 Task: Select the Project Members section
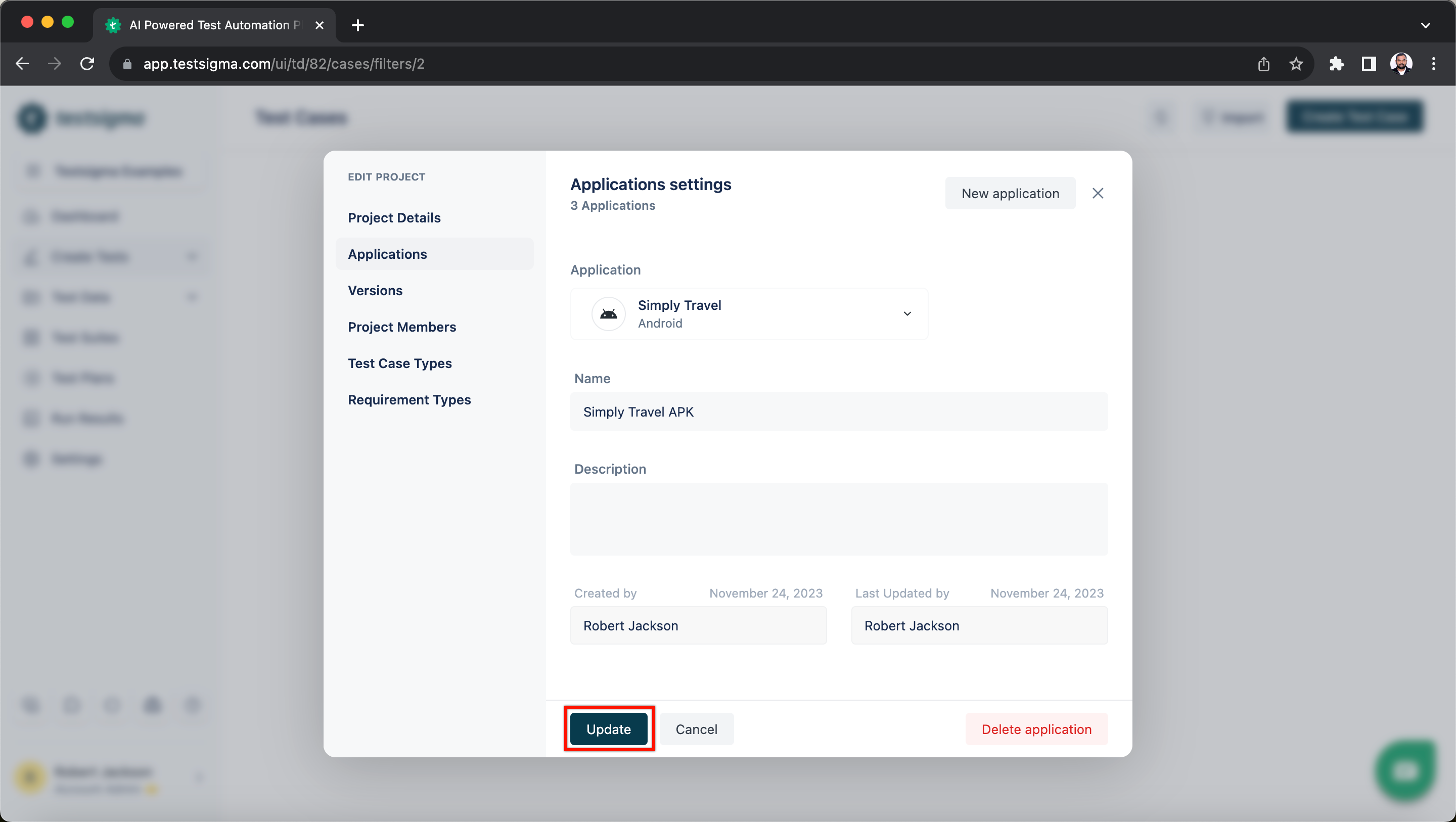[402, 326]
